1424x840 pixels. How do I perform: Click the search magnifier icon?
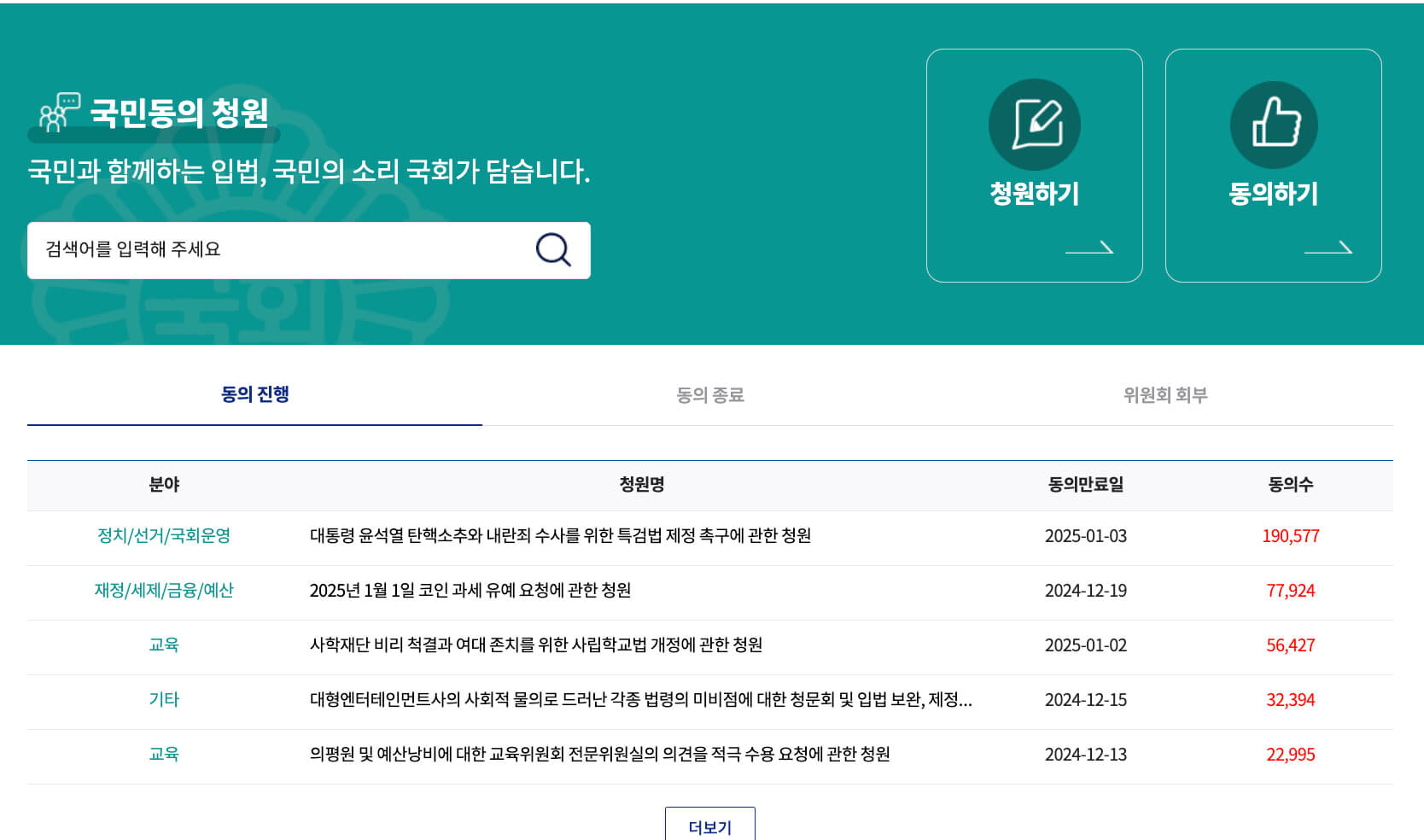tap(553, 249)
